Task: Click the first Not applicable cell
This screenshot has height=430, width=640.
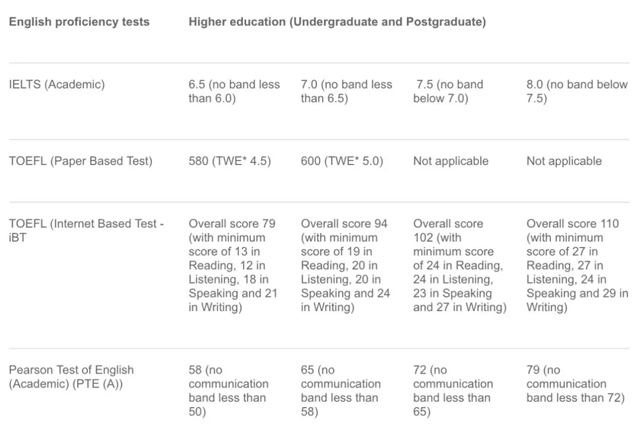Action: tap(451, 161)
